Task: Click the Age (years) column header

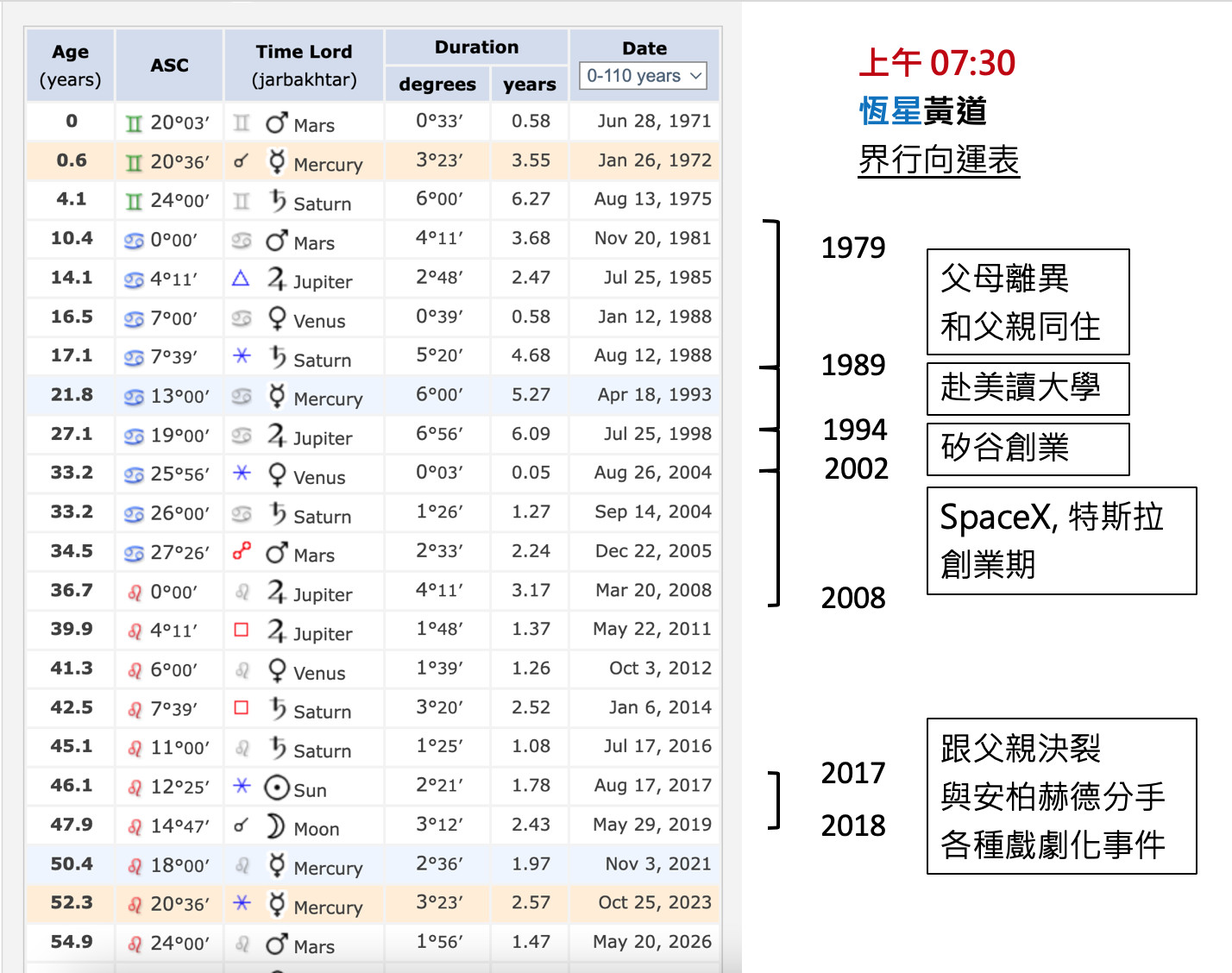Action: pos(71,66)
